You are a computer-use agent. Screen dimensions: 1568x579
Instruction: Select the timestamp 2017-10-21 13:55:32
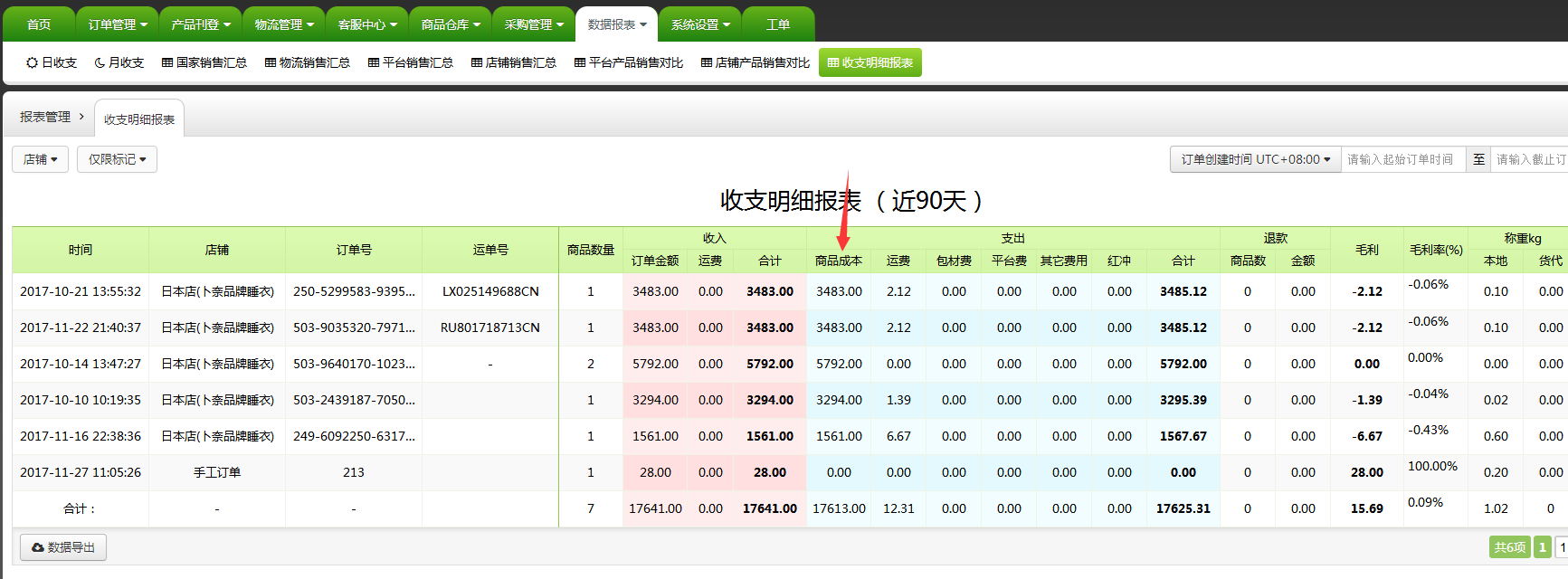pos(81,291)
